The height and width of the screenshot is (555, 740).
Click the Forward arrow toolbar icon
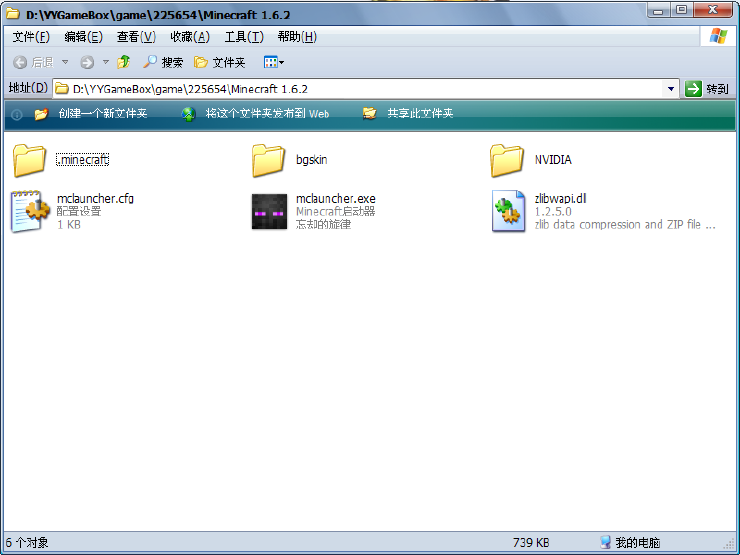point(87,62)
